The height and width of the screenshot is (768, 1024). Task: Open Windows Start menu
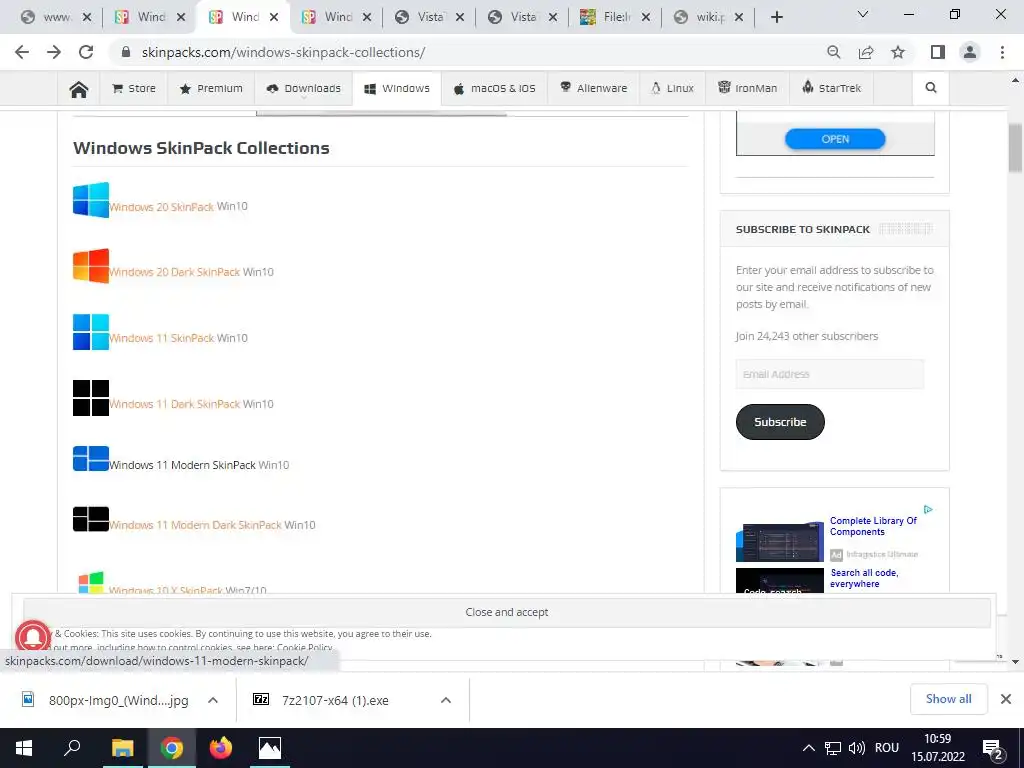(24, 748)
